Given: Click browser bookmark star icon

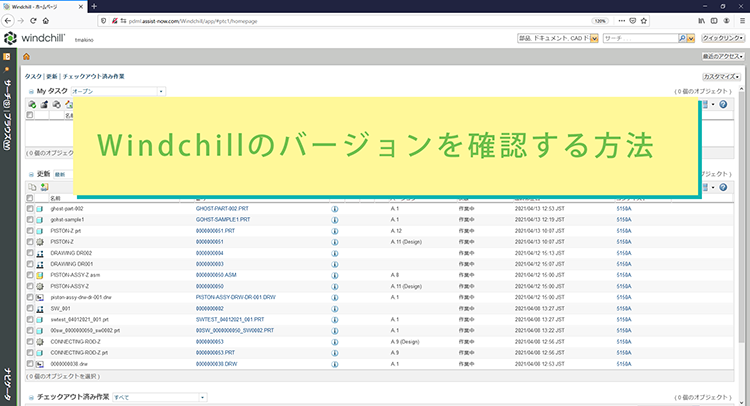Looking at the screenshot, I should 644,21.
